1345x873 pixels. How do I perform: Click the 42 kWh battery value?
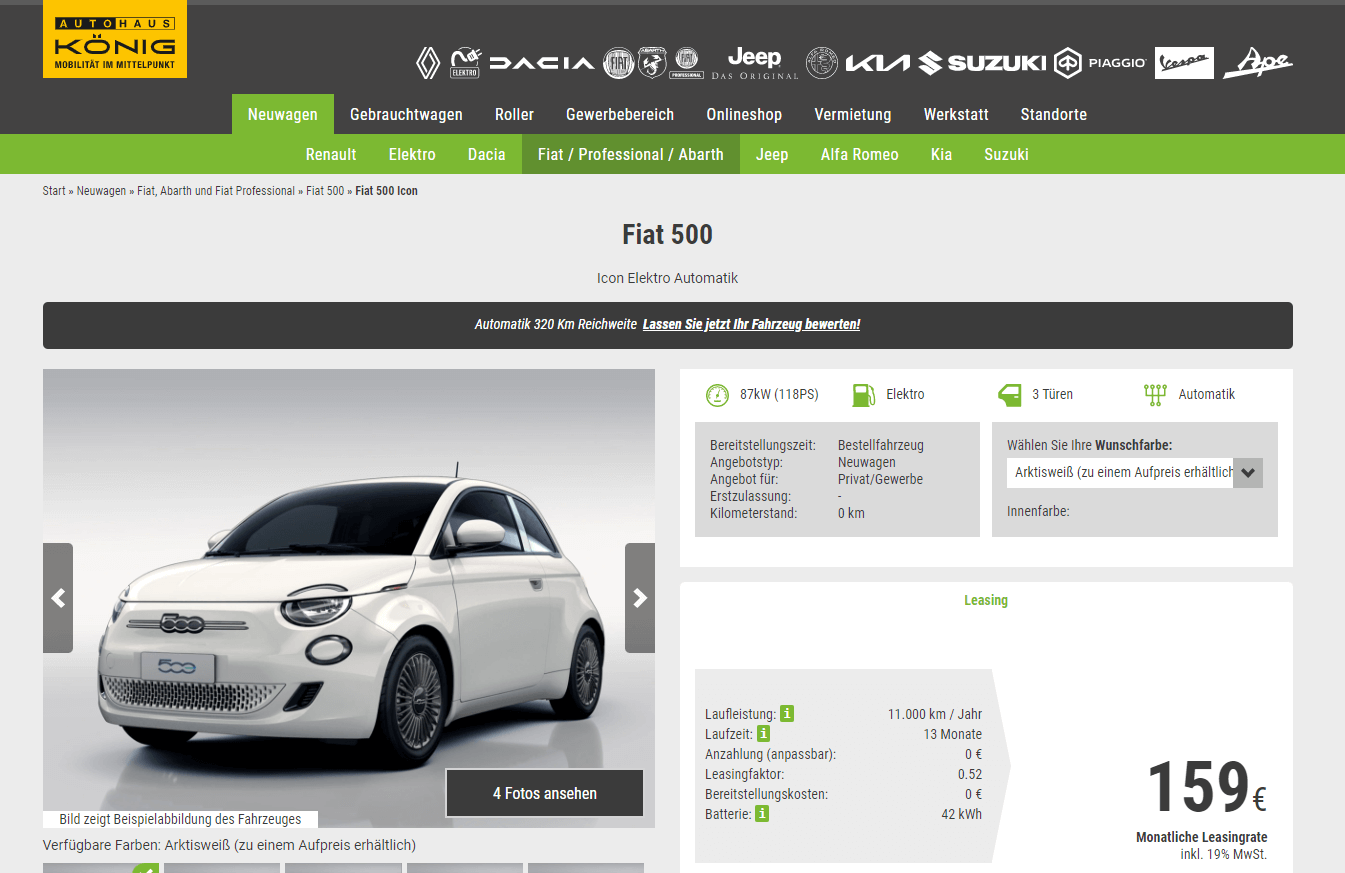click(x=962, y=814)
